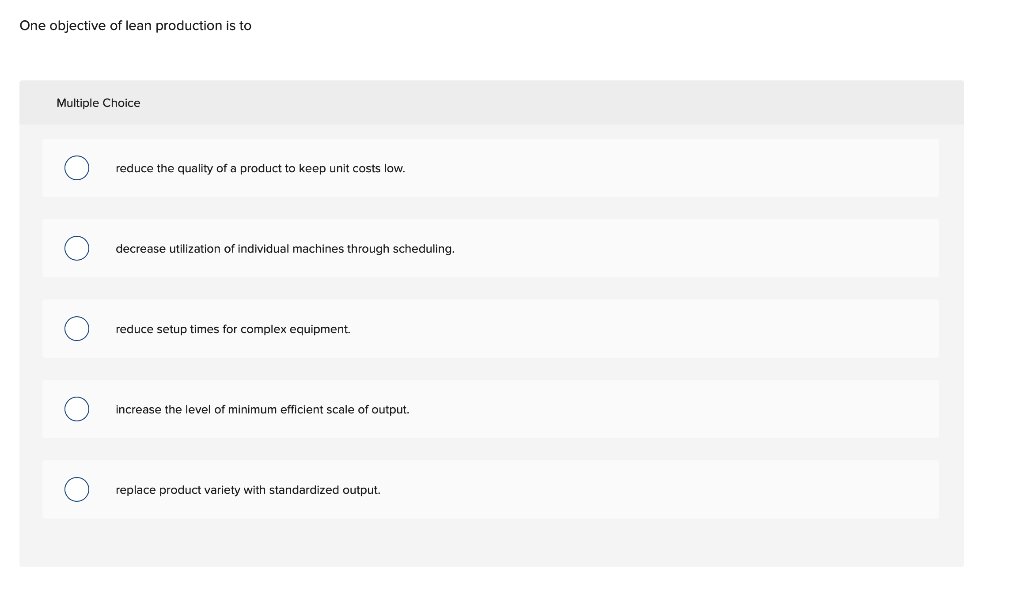Choose radio button for reduce setup times

click(76, 328)
